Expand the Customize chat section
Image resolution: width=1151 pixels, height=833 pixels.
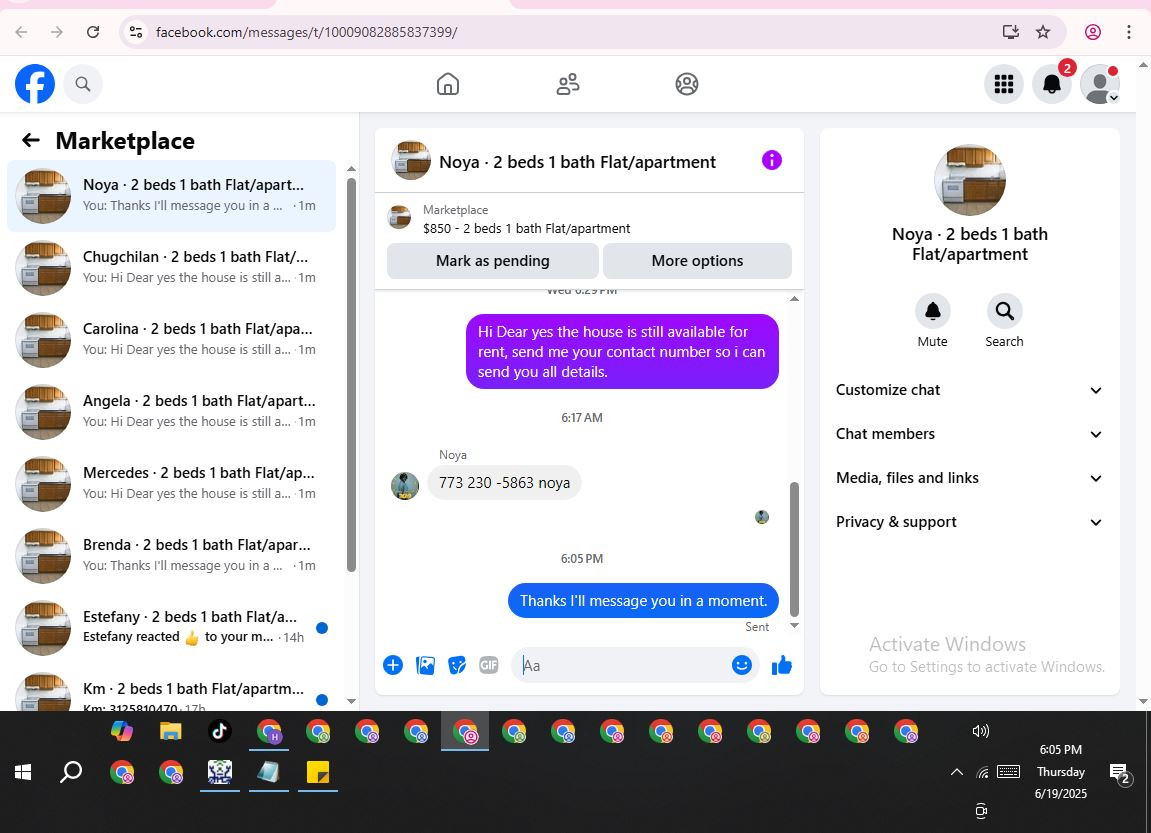pyautogui.click(x=969, y=390)
